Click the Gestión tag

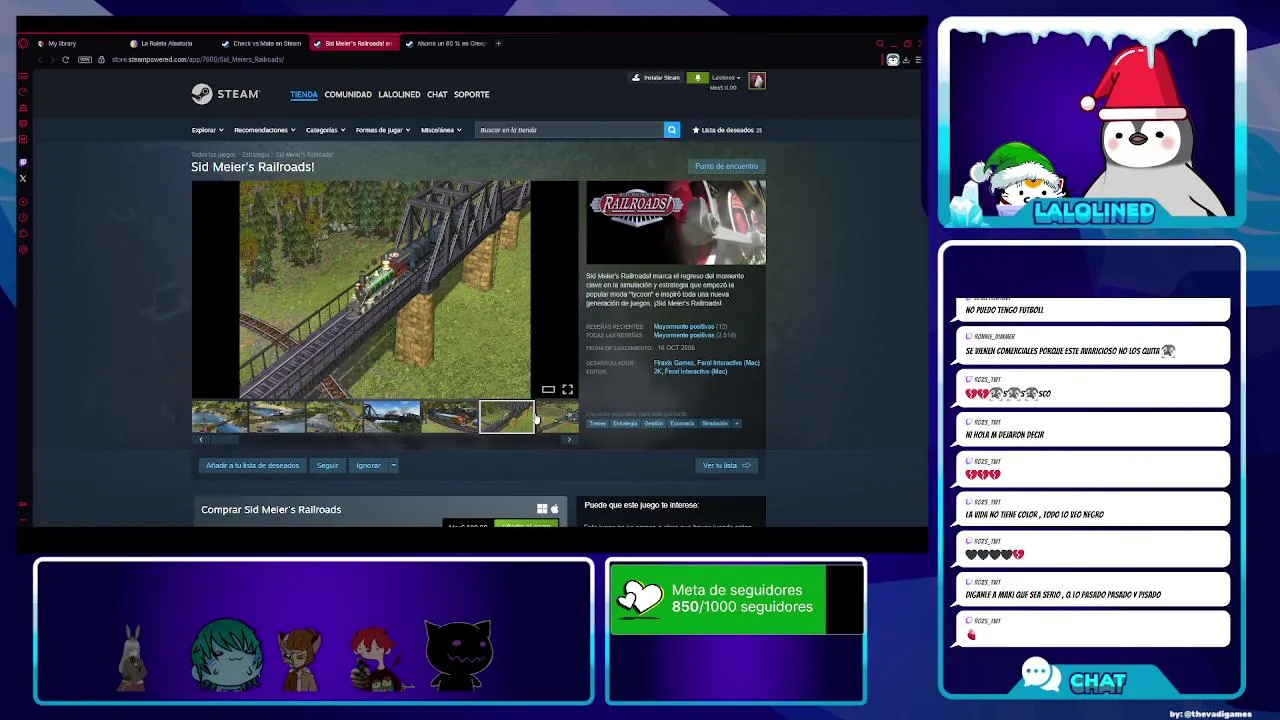pos(654,423)
